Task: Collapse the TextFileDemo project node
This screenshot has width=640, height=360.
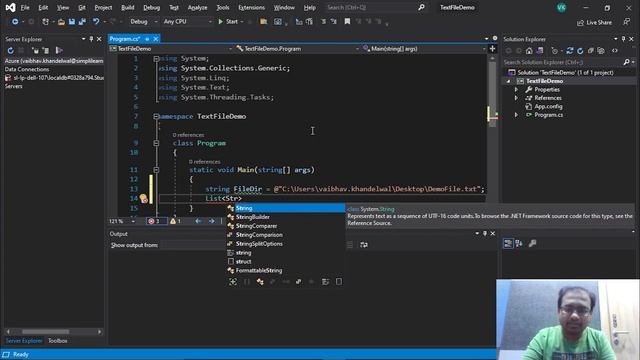Action: click(509, 81)
